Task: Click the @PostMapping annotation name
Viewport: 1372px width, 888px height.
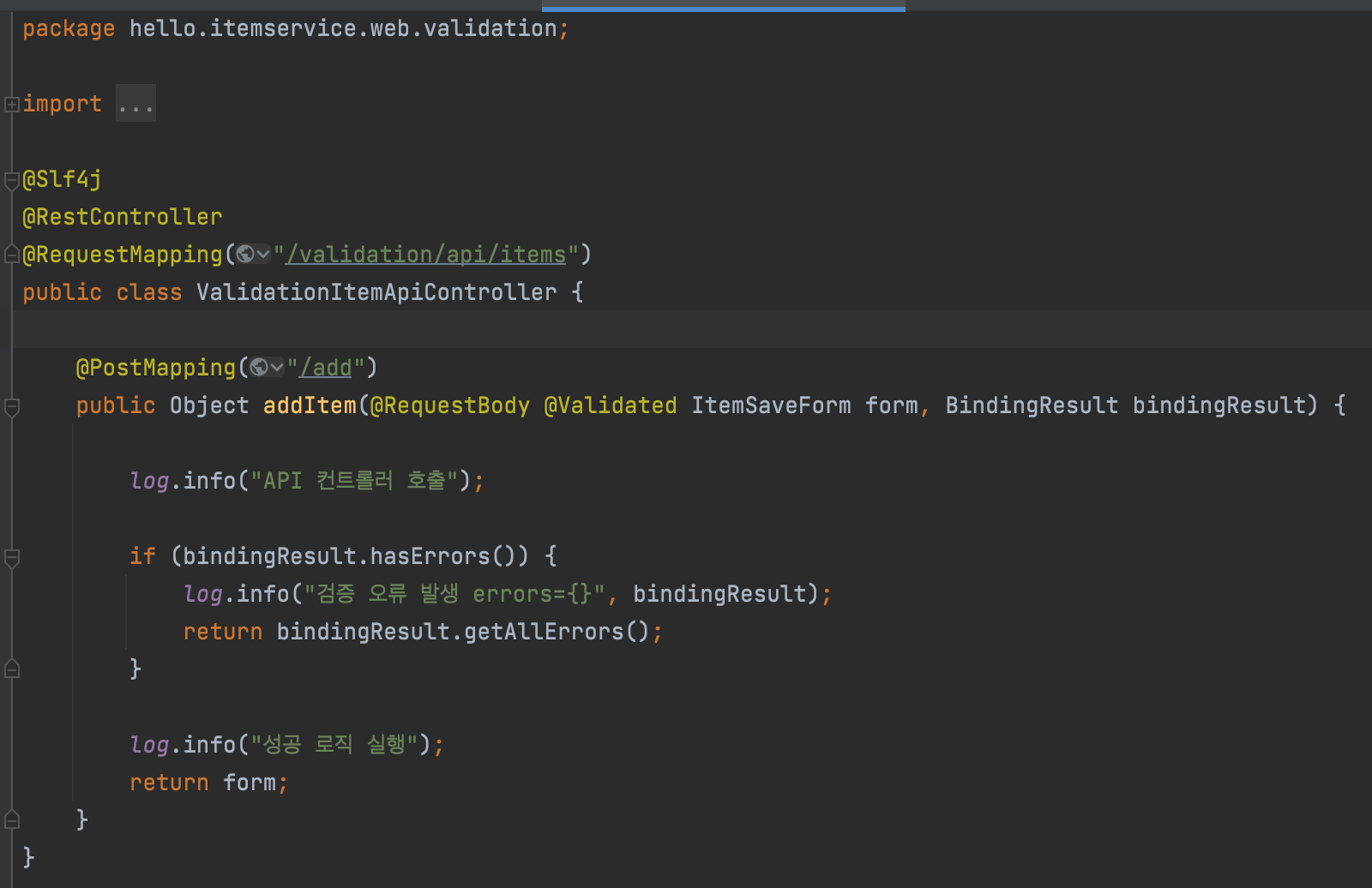Action: [156, 368]
